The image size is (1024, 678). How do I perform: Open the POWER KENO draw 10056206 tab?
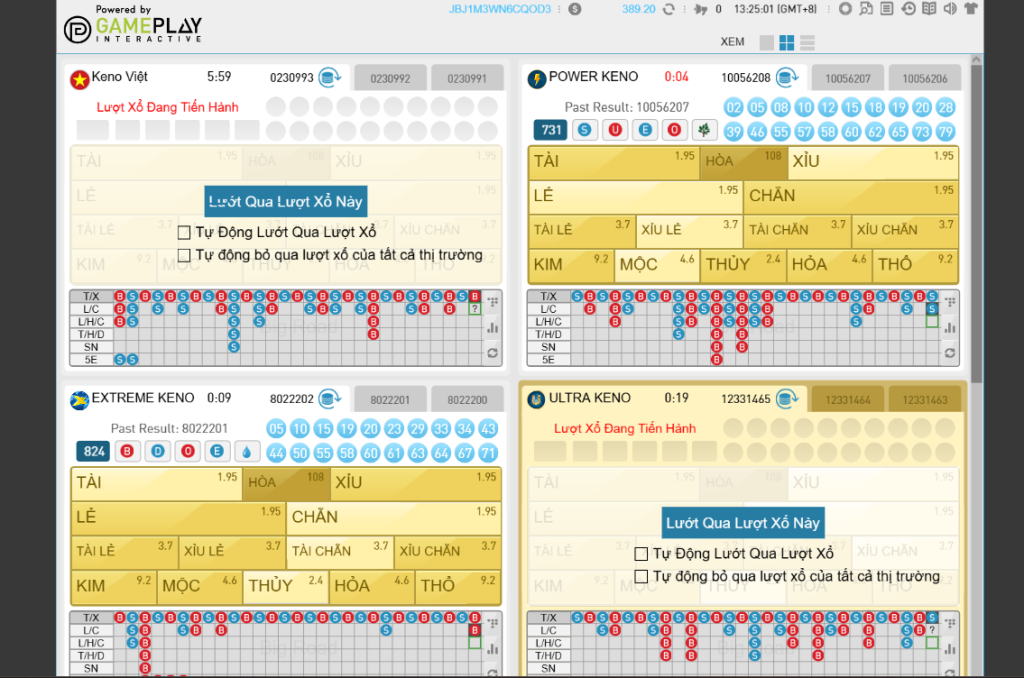click(x=925, y=78)
